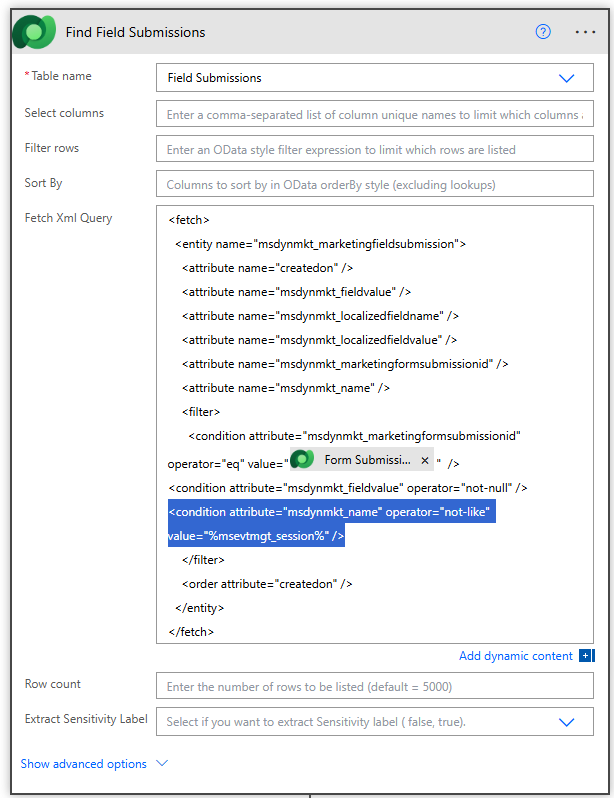The image size is (614, 798).
Task: Click the Show advanced options link
Action: pos(84,764)
